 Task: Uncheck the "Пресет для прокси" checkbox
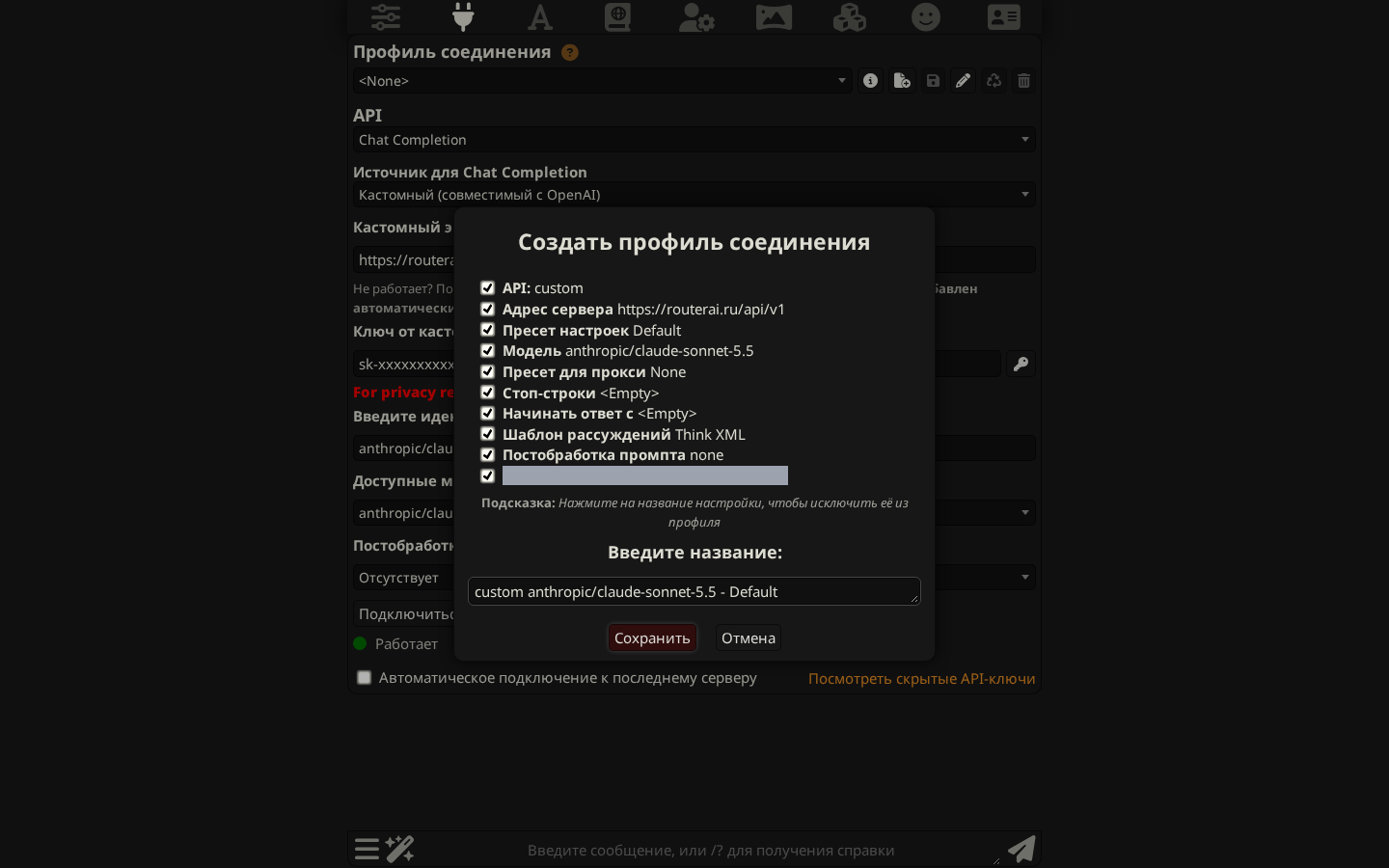(x=487, y=371)
